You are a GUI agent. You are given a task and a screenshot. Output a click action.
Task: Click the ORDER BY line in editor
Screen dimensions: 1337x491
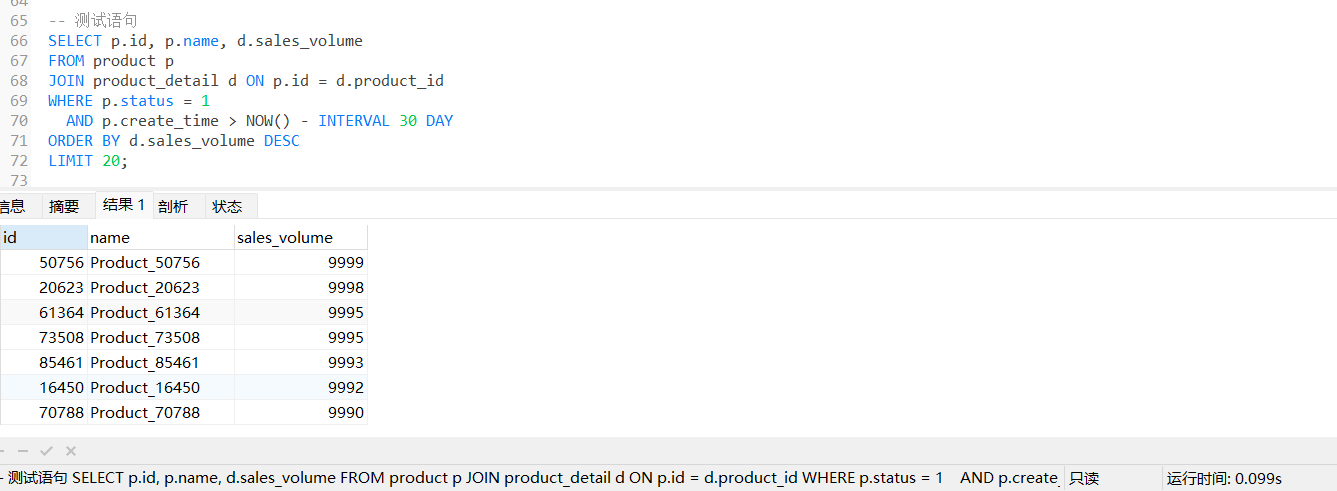174,141
